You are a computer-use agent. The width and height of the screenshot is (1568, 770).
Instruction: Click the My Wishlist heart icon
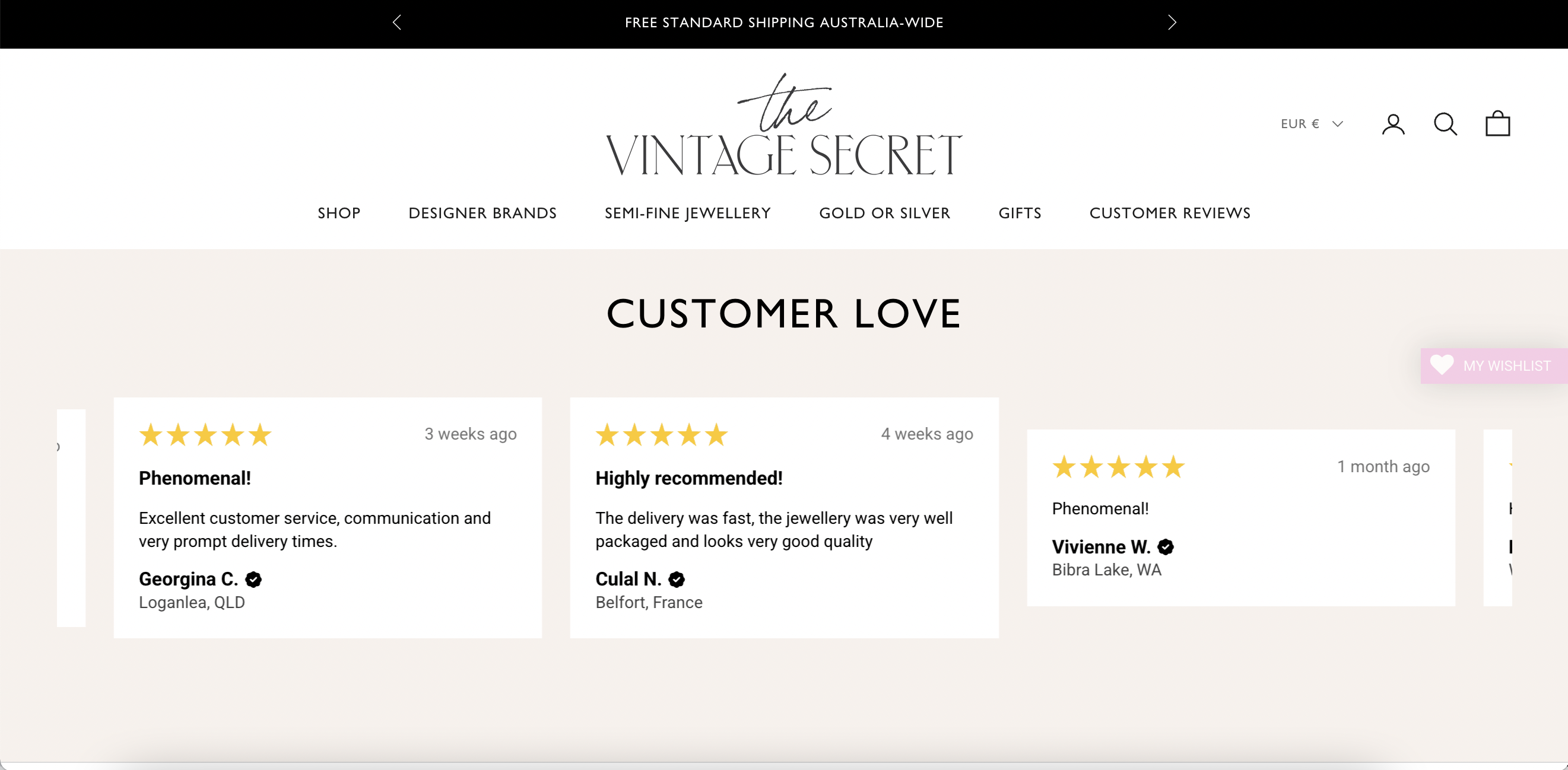click(1442, 365)
